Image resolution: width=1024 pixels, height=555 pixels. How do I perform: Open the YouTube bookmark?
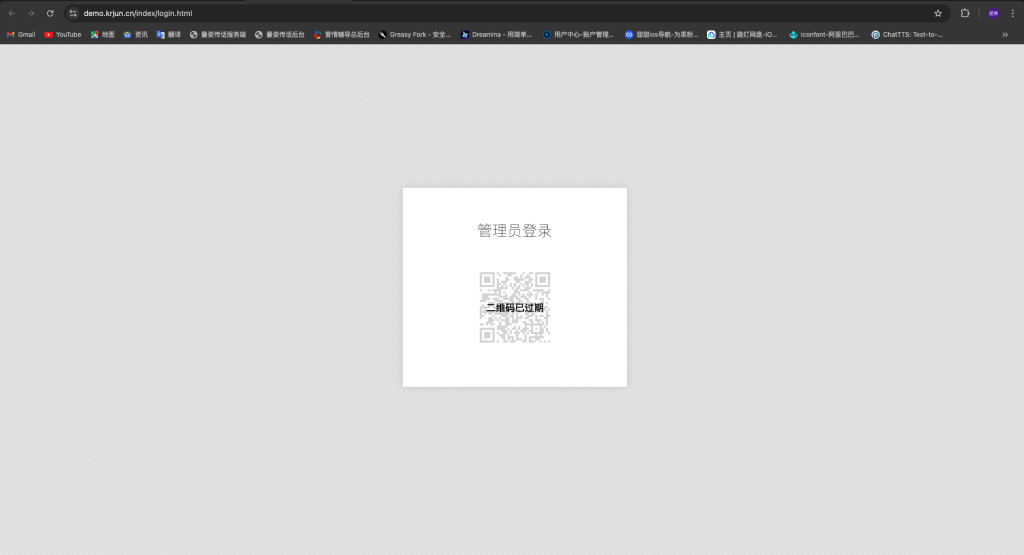tap(63, 35)
